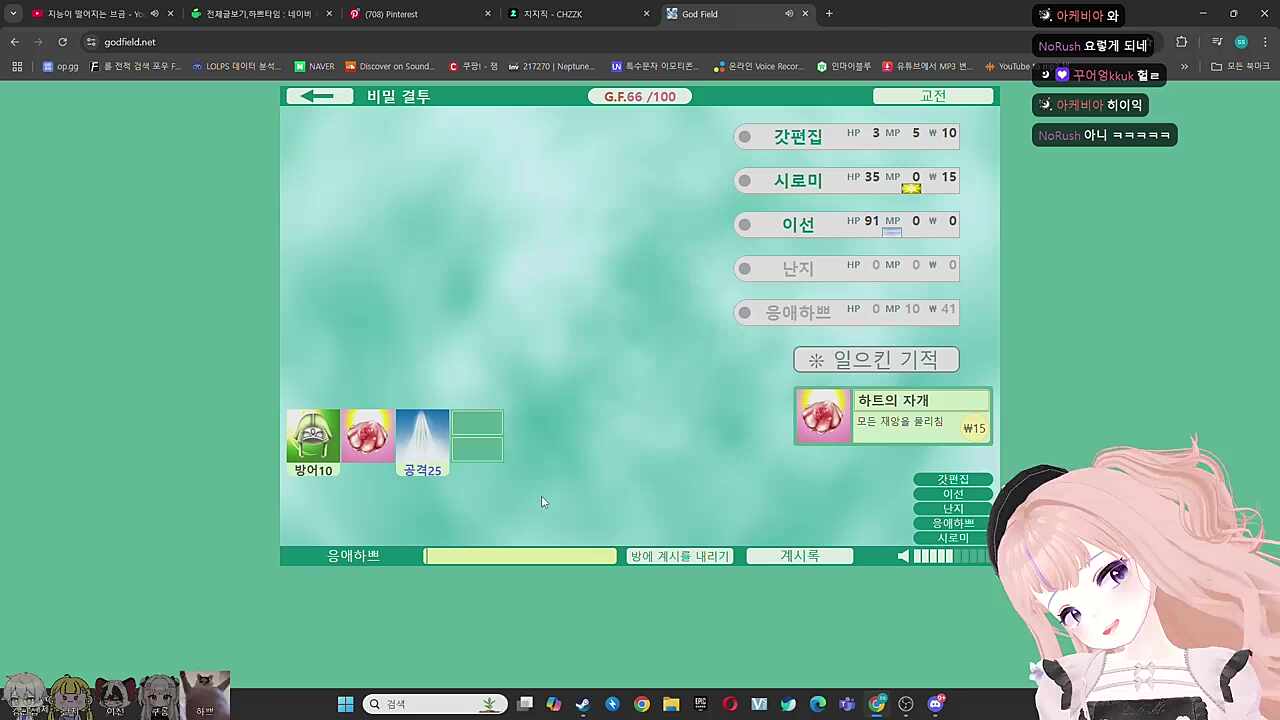The image size is (1280, 720).
Task: Click the yellow star status icon under 시로미
Action: point(911,188)
